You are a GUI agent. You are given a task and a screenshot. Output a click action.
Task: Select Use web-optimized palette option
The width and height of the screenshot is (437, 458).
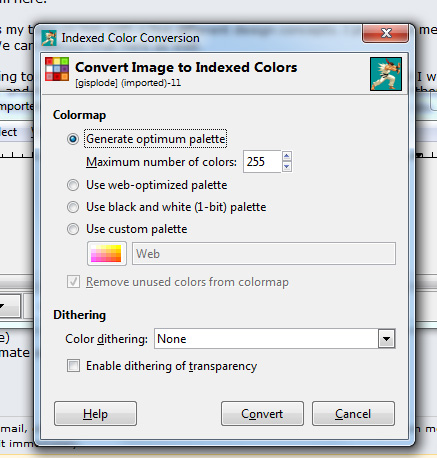pos(73,185)
